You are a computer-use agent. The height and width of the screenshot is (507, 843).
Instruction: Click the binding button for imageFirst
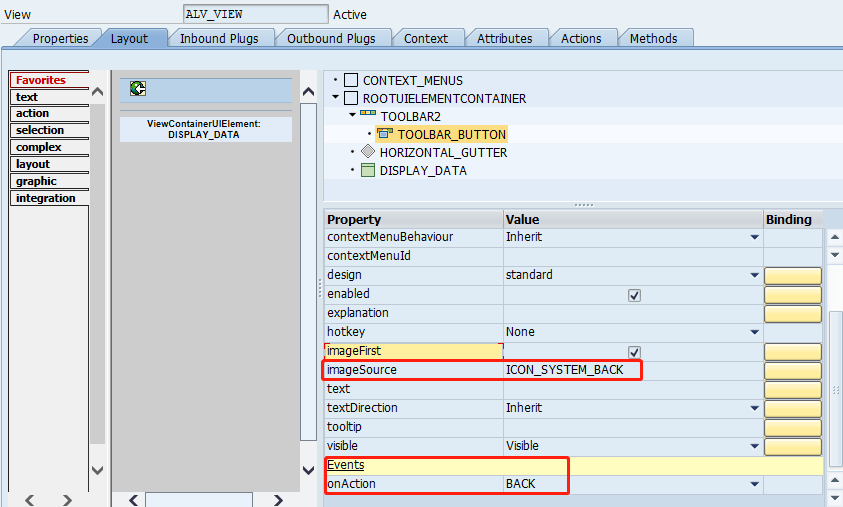793,352
